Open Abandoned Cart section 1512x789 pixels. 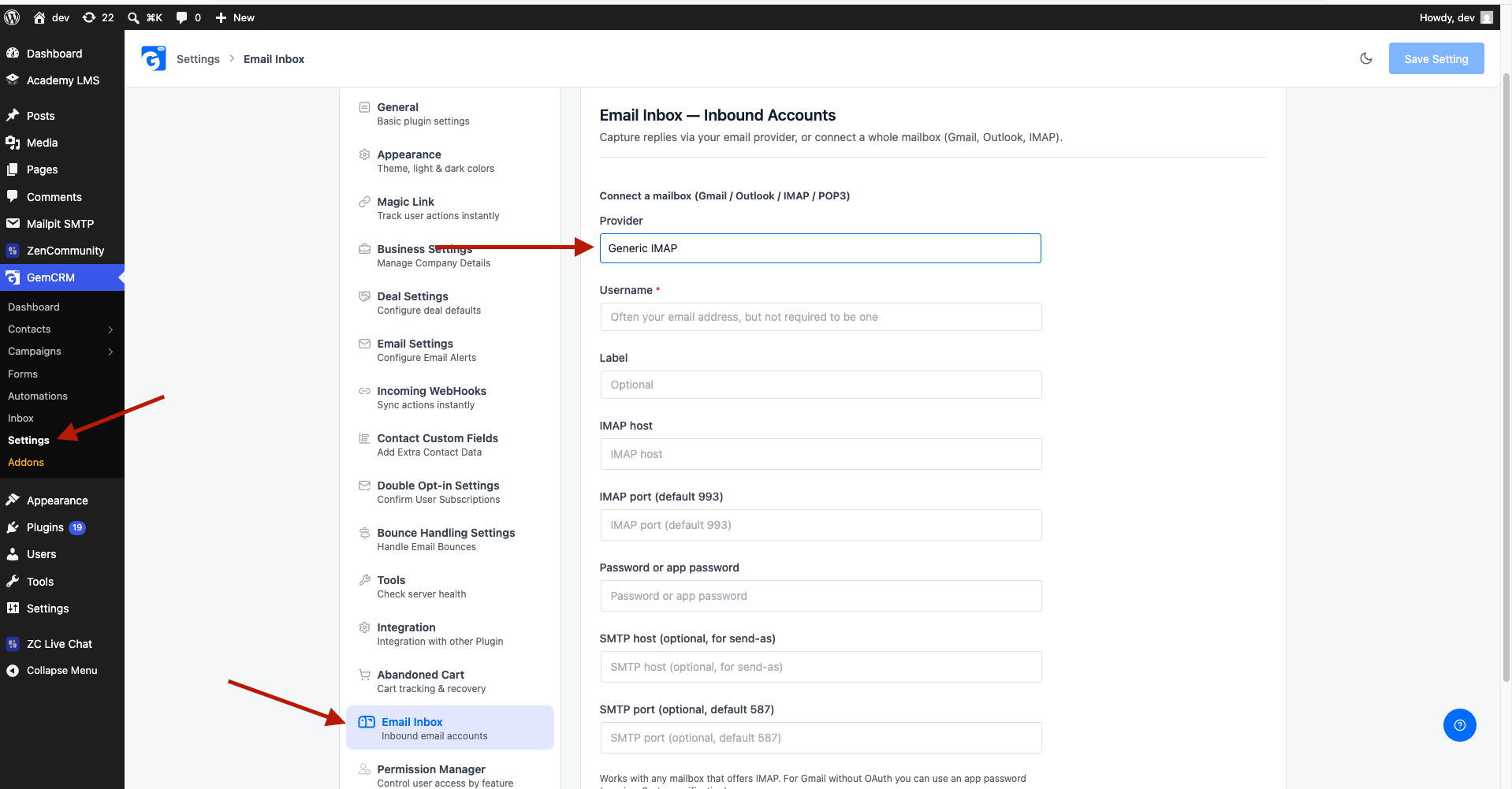click(x=449, y=682)
